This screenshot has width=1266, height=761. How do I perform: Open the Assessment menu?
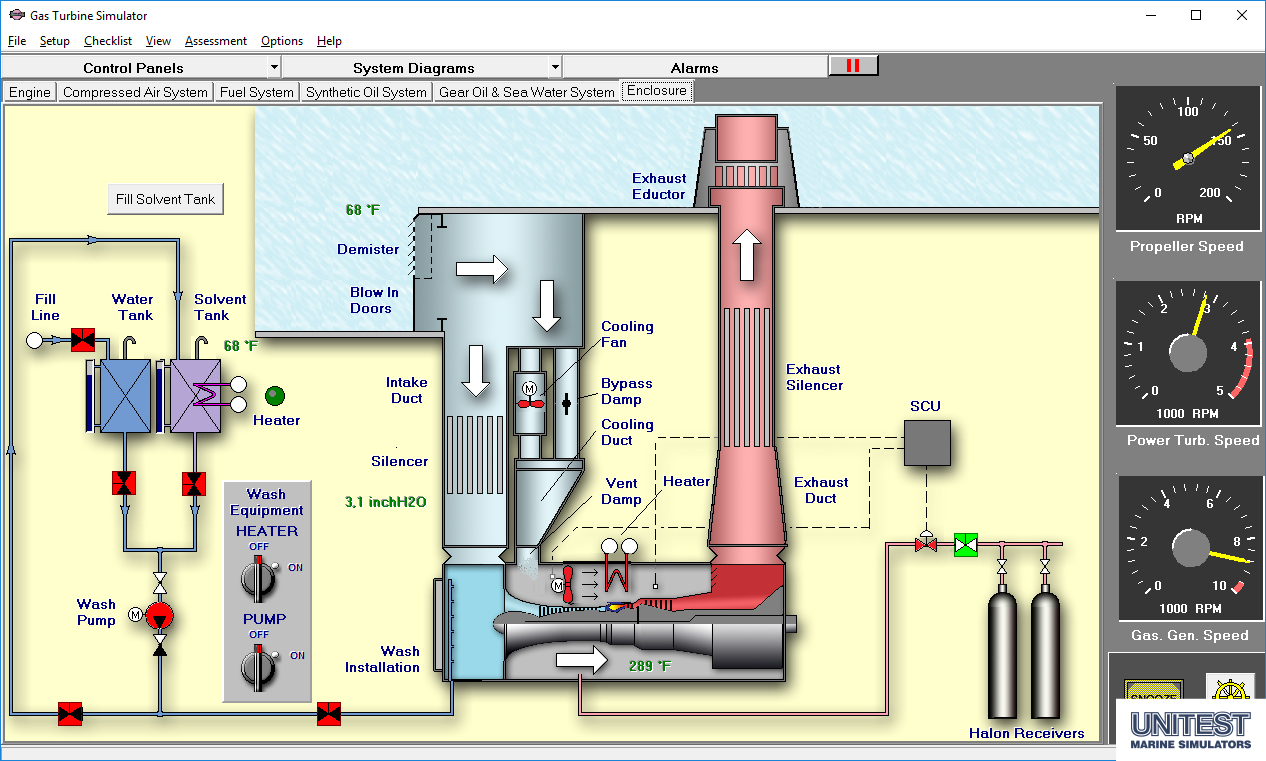(x=215, y=41)
